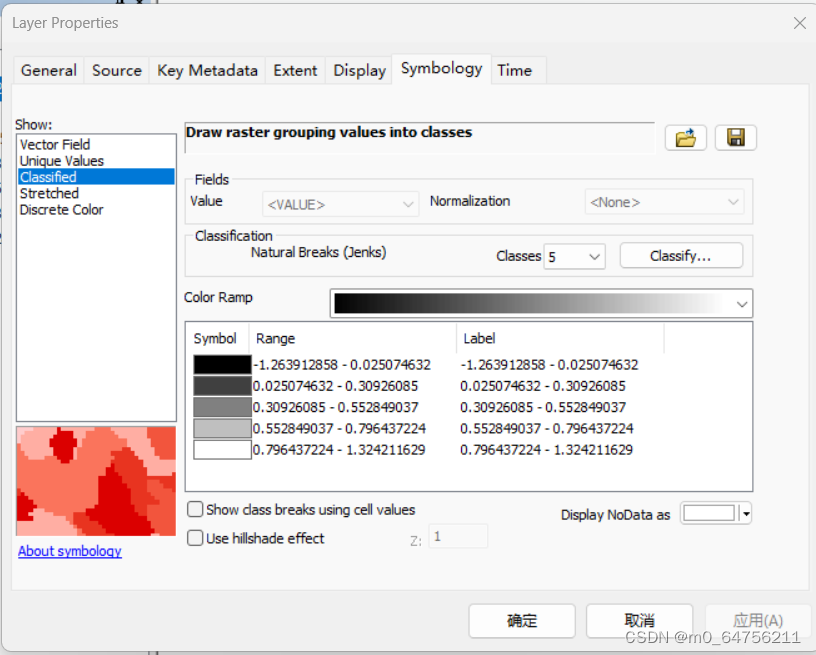Click the About symbology link

click(69, 551)
